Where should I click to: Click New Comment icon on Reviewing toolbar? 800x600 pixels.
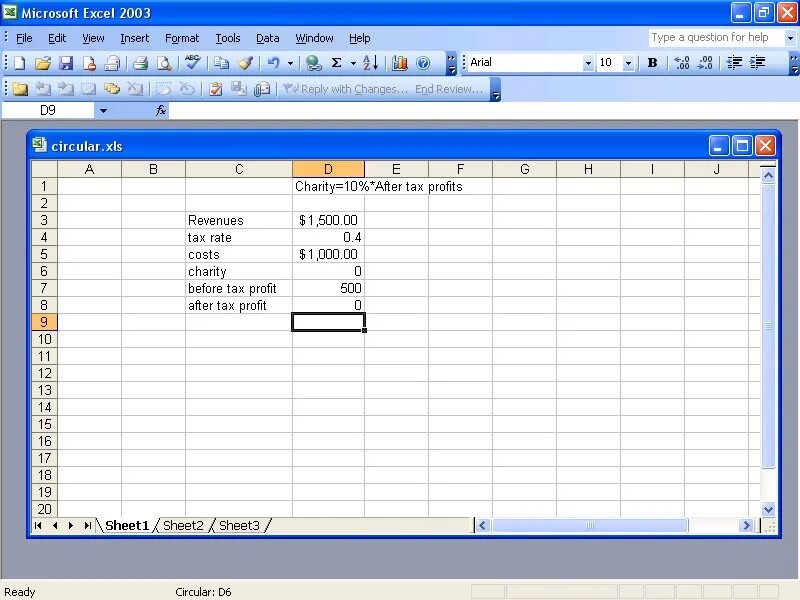tap(19, 89)
